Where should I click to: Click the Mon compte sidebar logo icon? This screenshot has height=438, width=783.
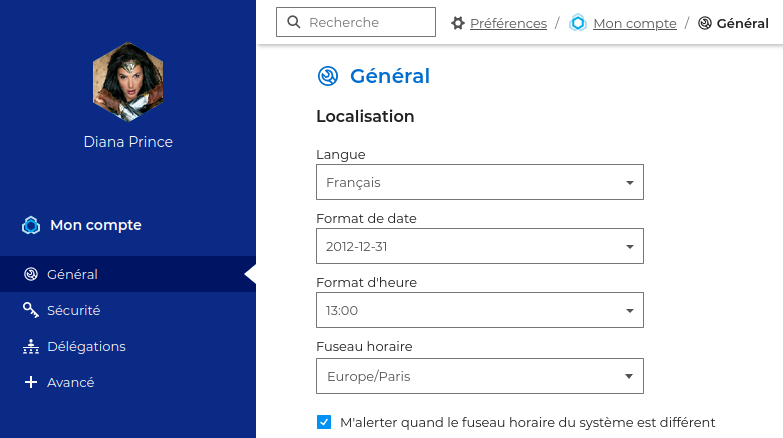click(31, 225)
